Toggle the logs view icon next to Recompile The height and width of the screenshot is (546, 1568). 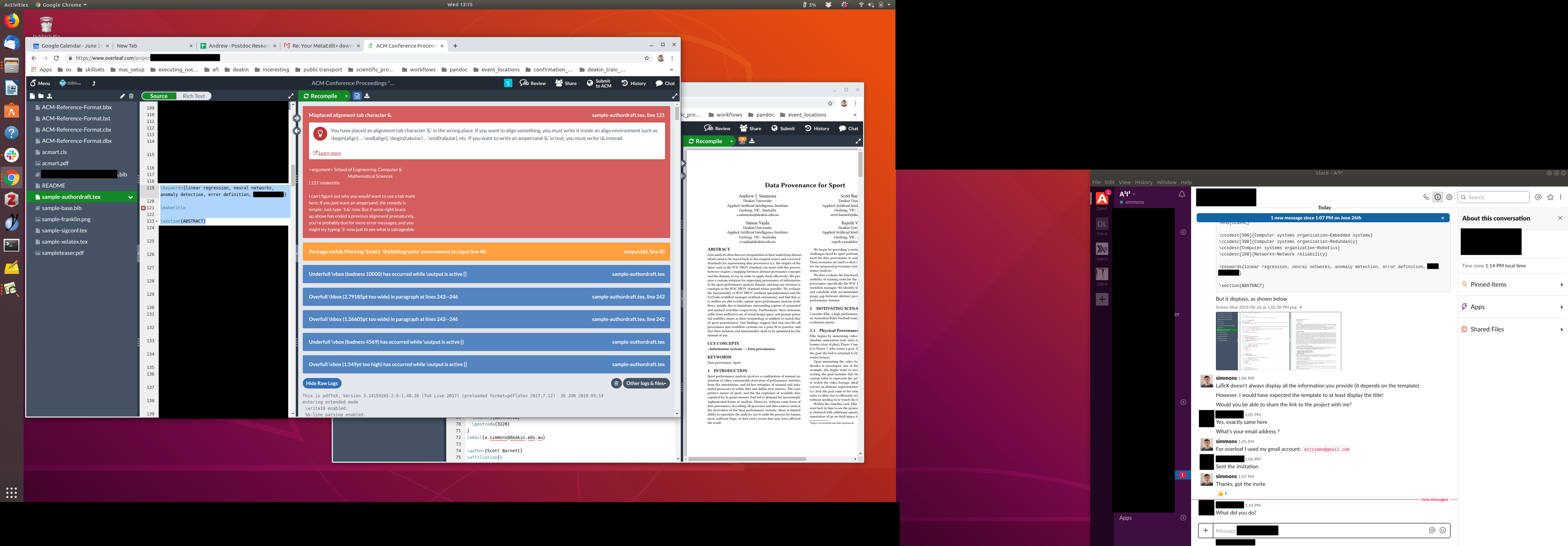(357, 96)
